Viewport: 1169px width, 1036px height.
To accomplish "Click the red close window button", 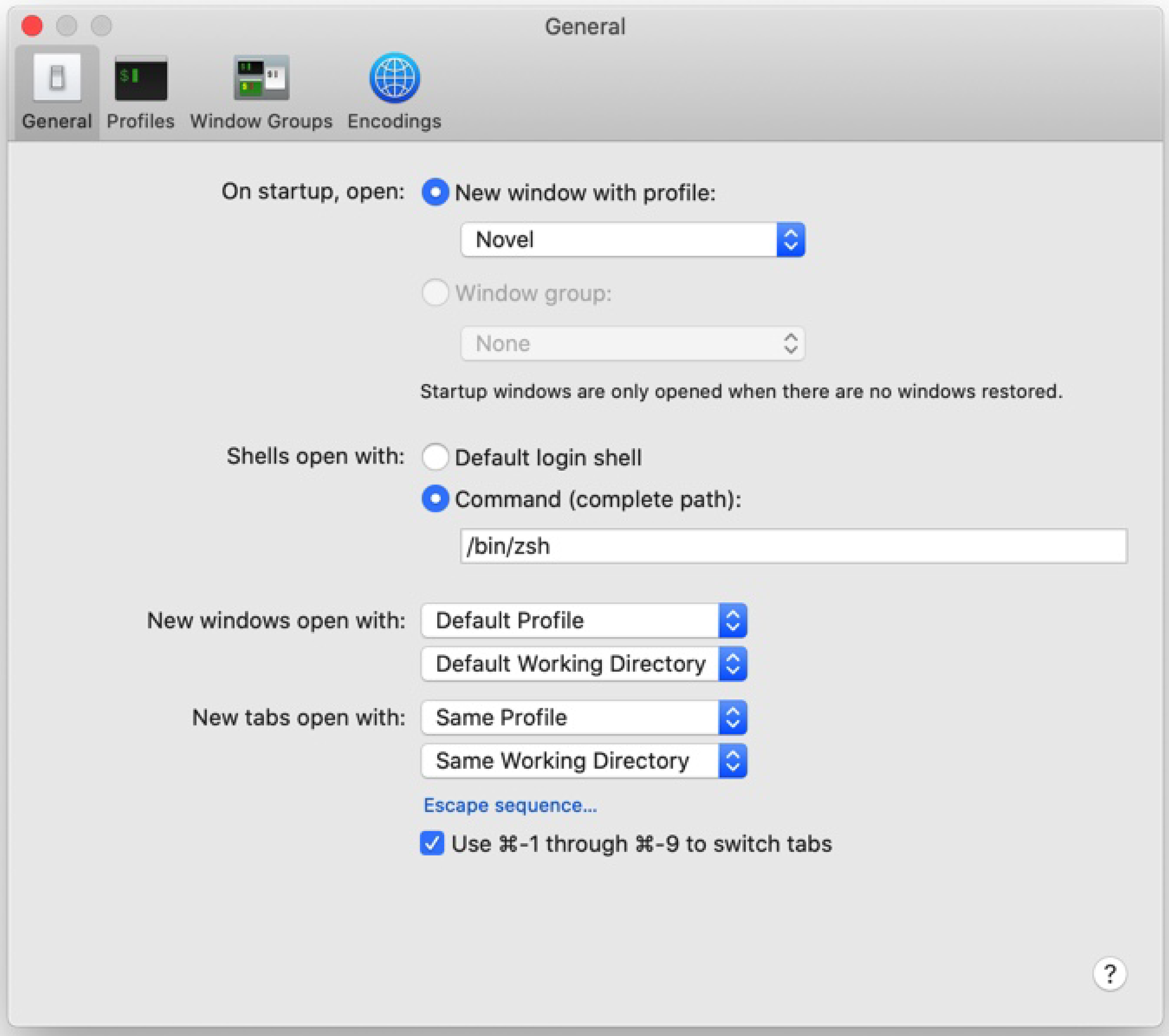I will click(x=32, y=26).
